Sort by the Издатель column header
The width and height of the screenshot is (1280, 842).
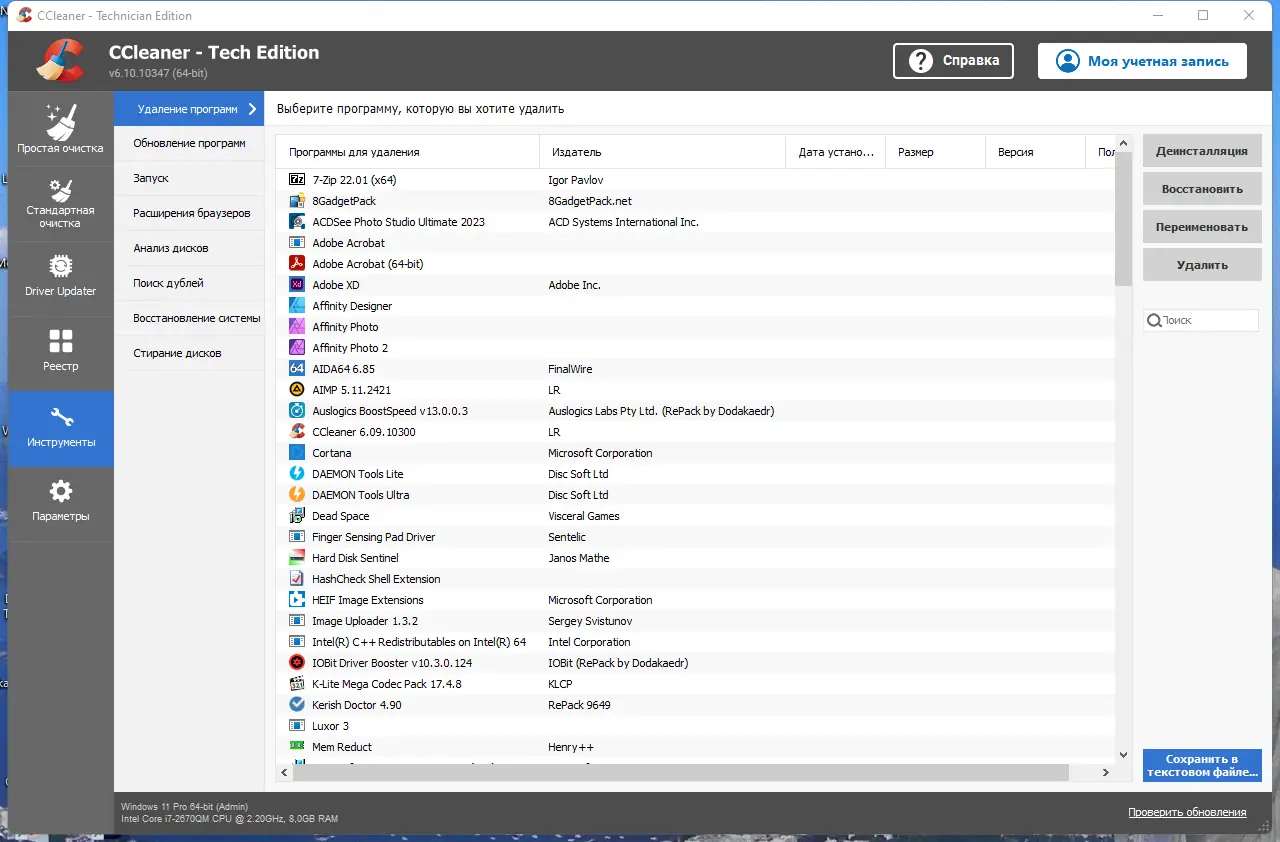click(x=663, y=152)
